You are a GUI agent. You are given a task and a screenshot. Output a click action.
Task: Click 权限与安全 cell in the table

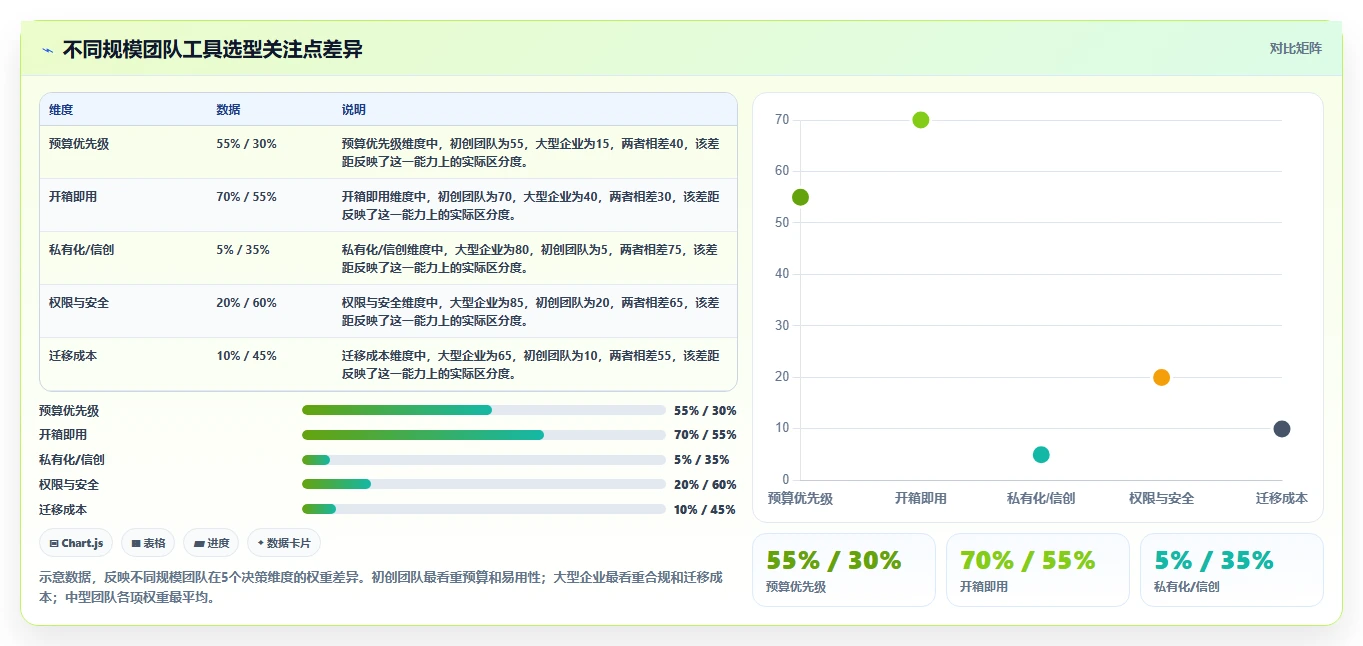pyautogui.click(x=79, y=303)
